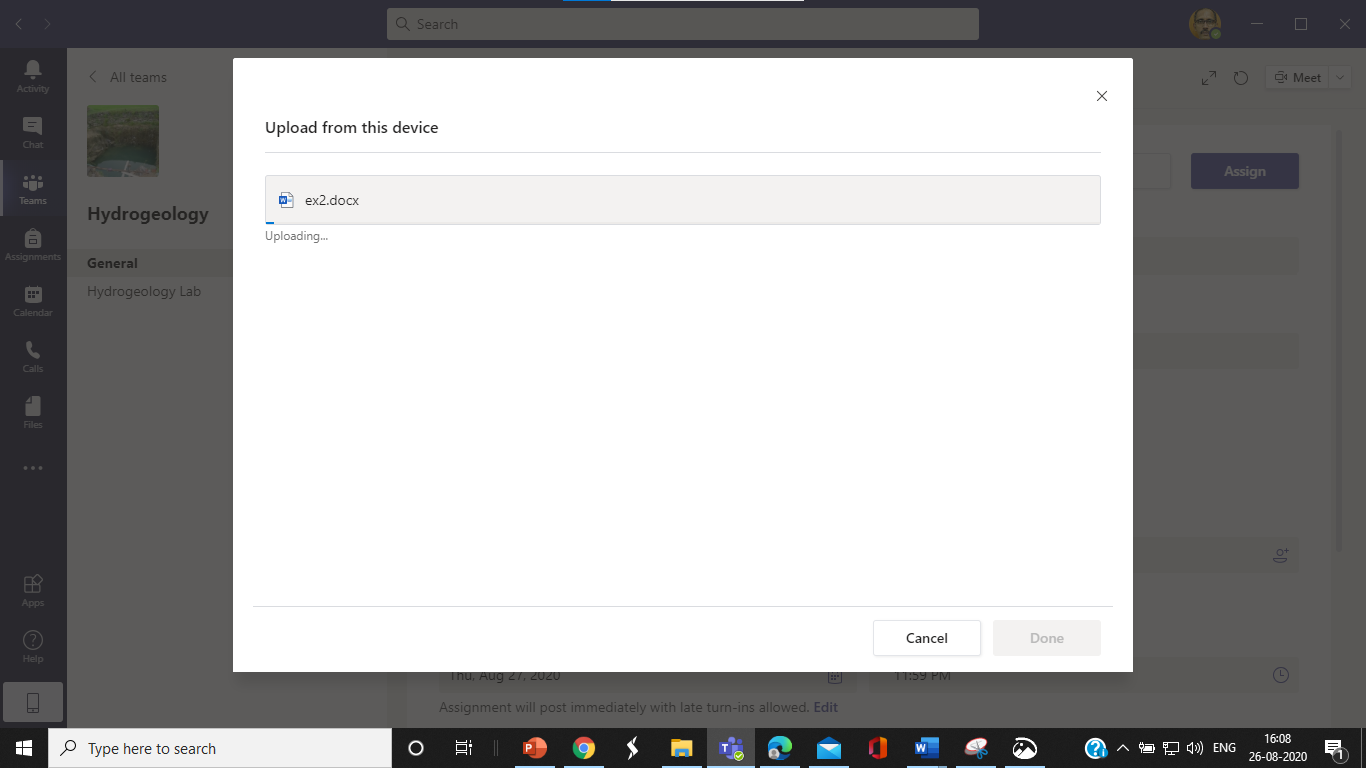
Task: Click the expand tab icon
Action: coord(1209,77)
